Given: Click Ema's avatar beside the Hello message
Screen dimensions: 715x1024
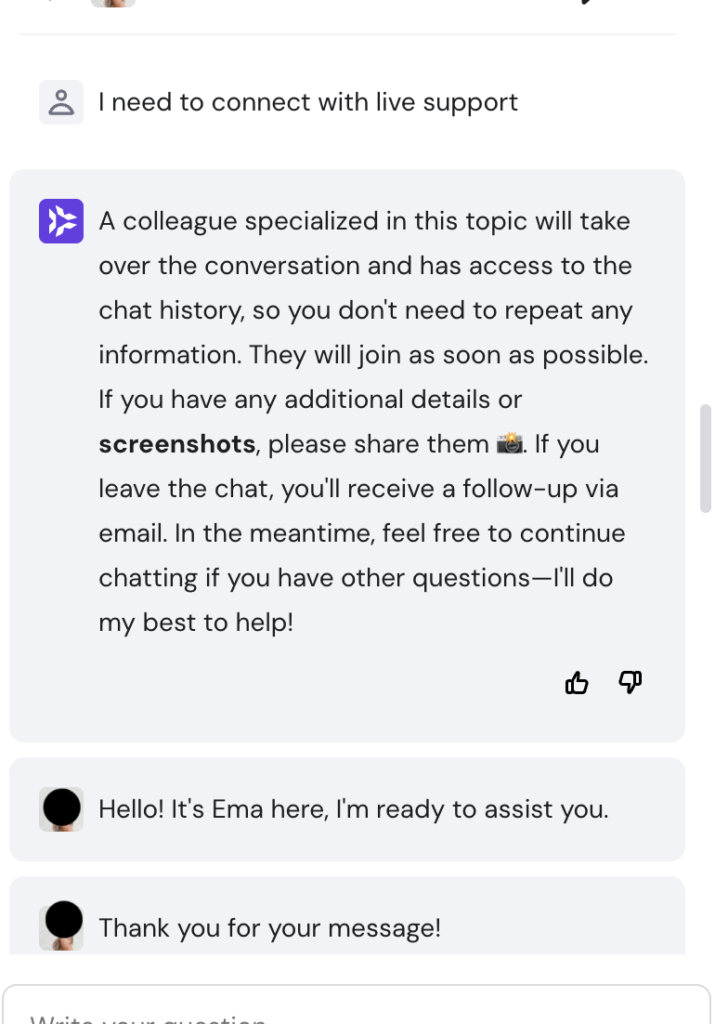Looking at the screenshot, I should click(61, 808).
